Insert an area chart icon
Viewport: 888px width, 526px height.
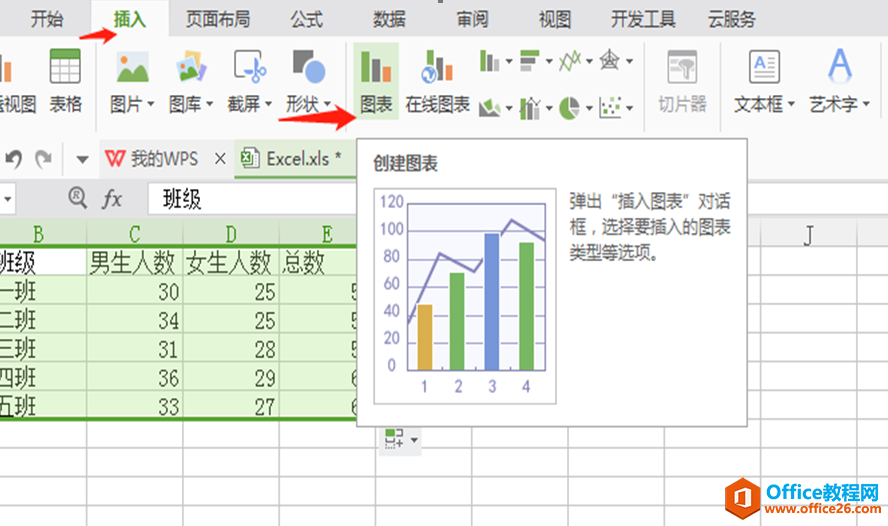(x=490, y=108)
